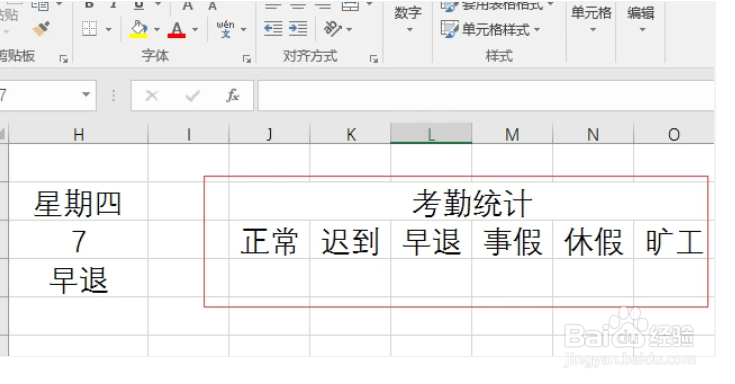
Task: Decrease the indent of the cell
Action: click(273, 29)
